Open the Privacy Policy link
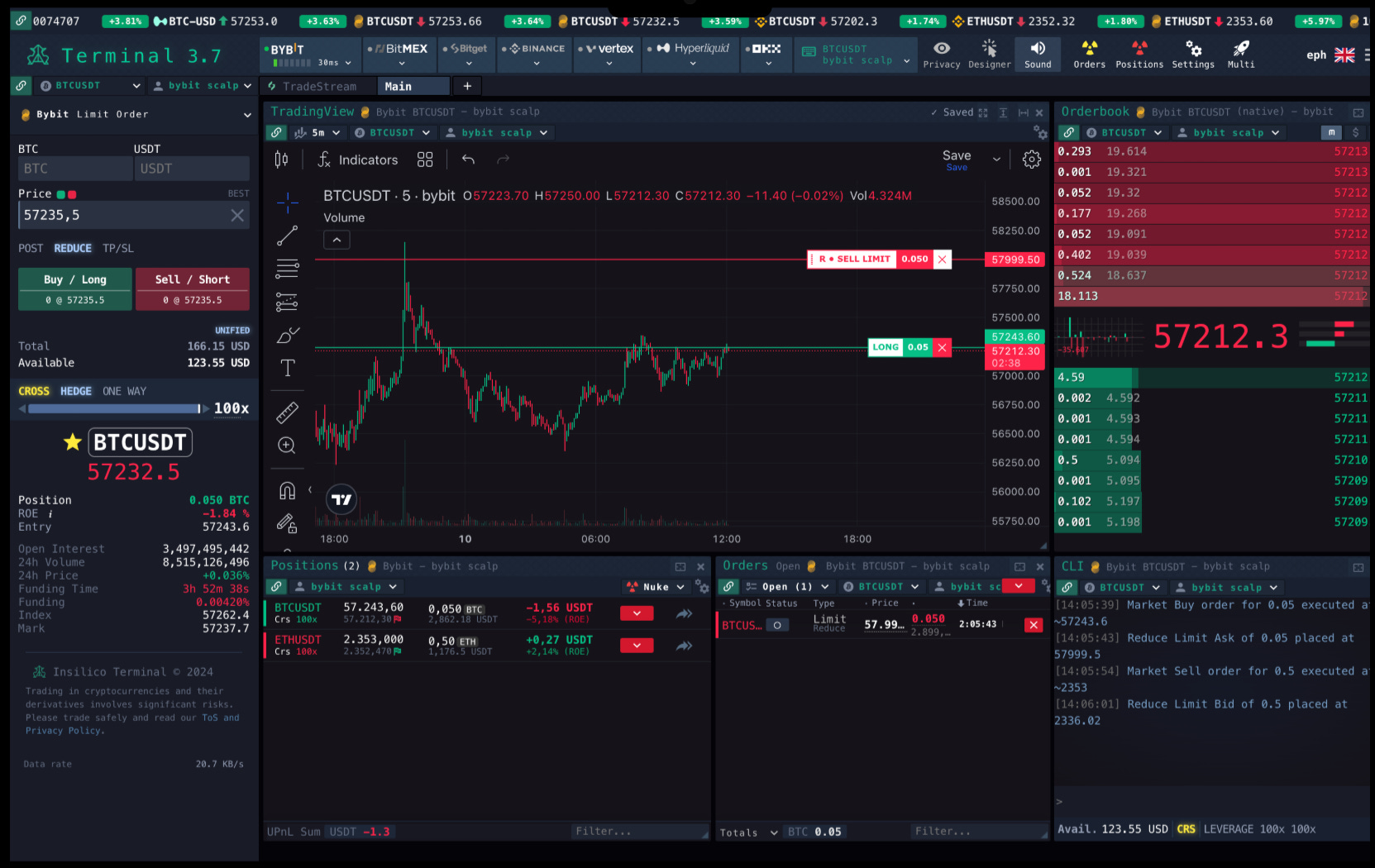This screenshot has height=868, width=1375. 64,731
